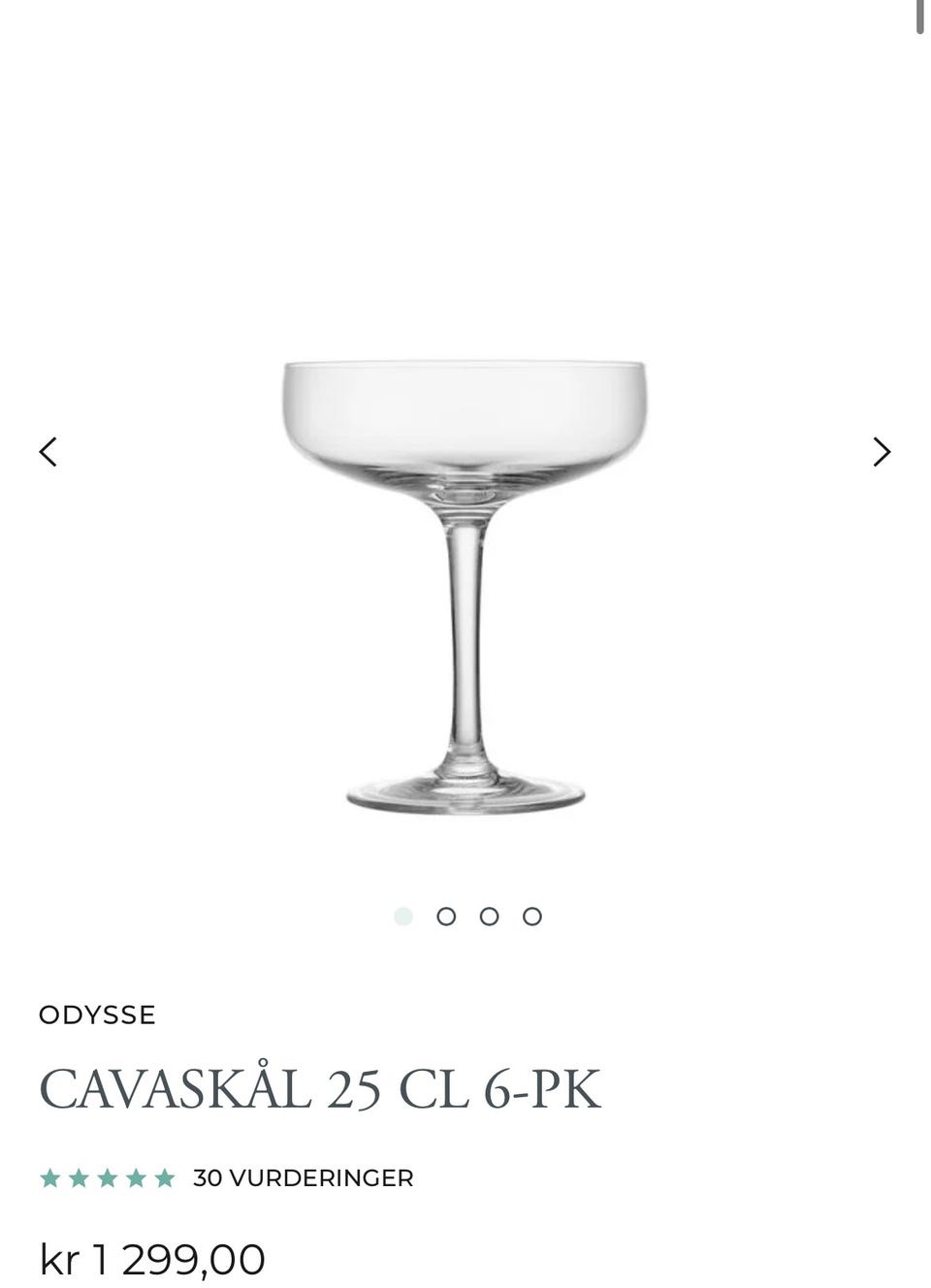Open the 30 VURDERINGER reviews link

tap(304, 1178)
